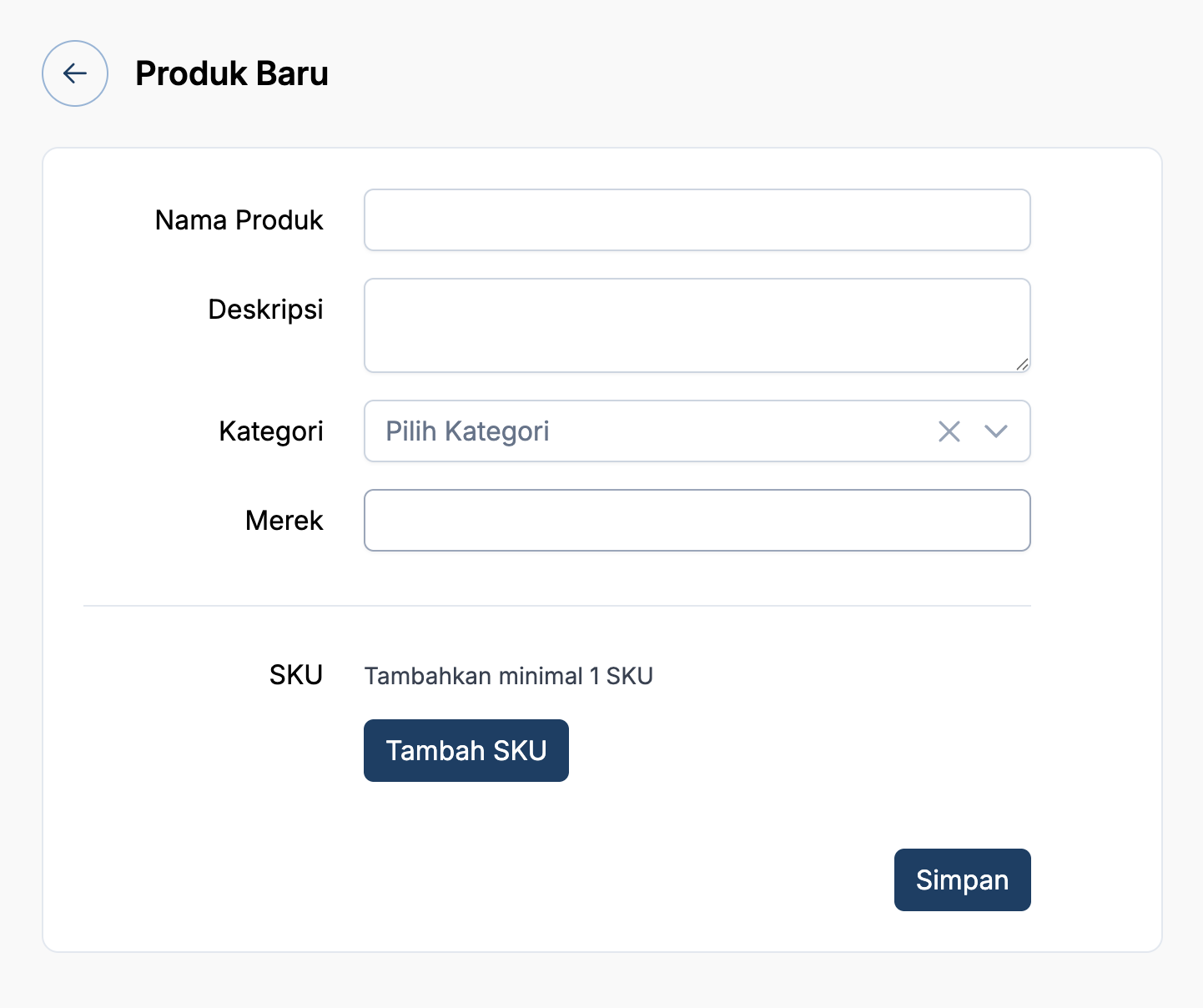Image resolution: width=1203 pixels, height=1008 pixels.
Task: Click the Simpan button
Action: pyautogui.click(x=962, y=880)
